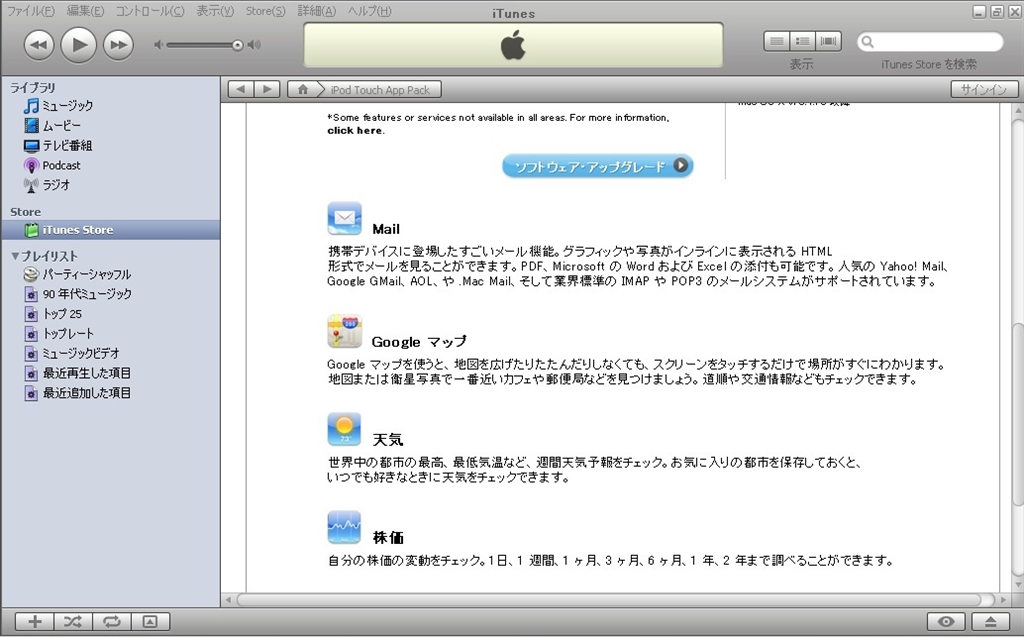Open the 最近追加した項目 playlist
1024x638 pixels.
click(77, 392)
